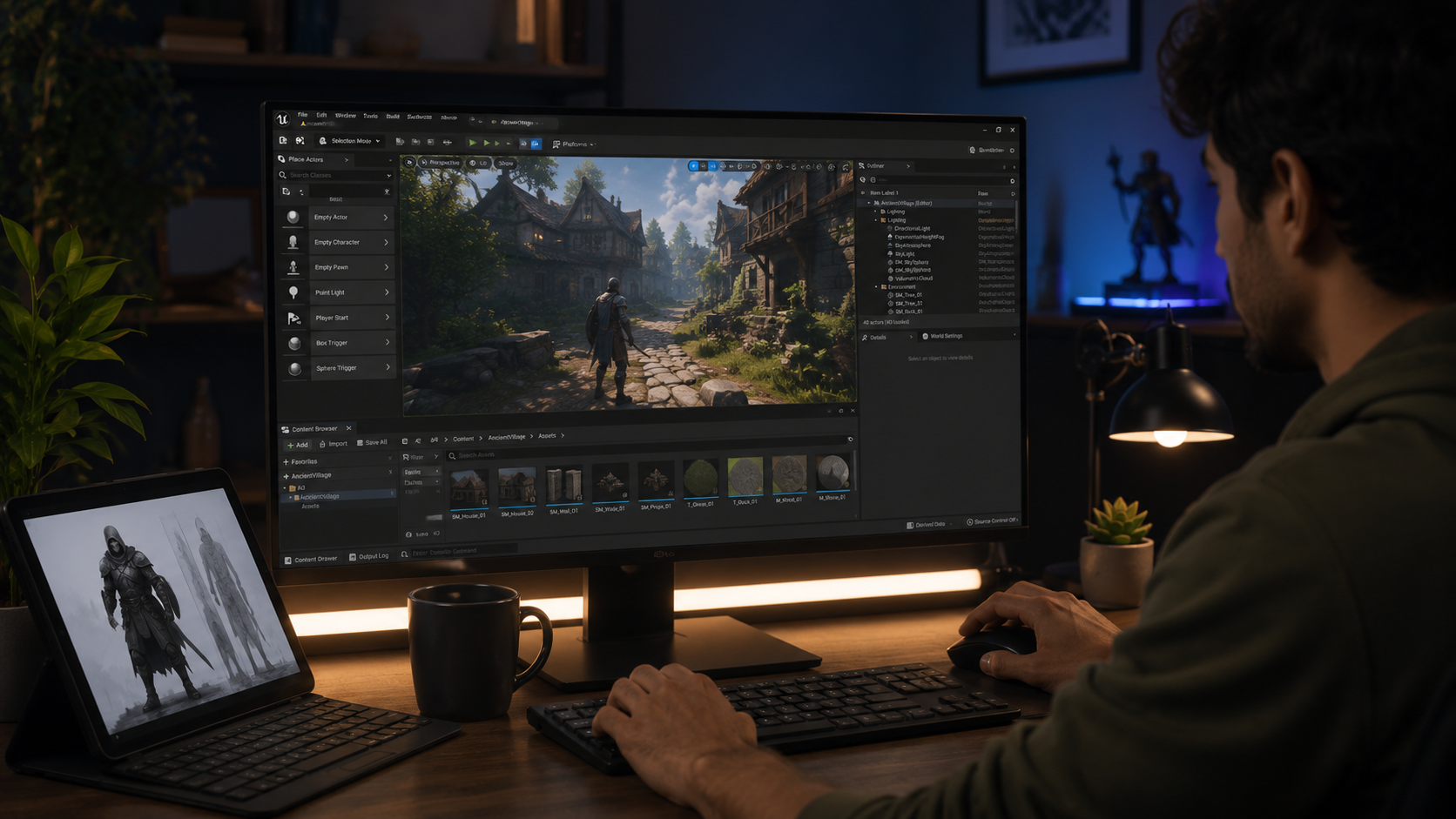This screenshot has width=1456, height=819.
Task: Open the Content Drawer
Action: [x=311, y=559]
